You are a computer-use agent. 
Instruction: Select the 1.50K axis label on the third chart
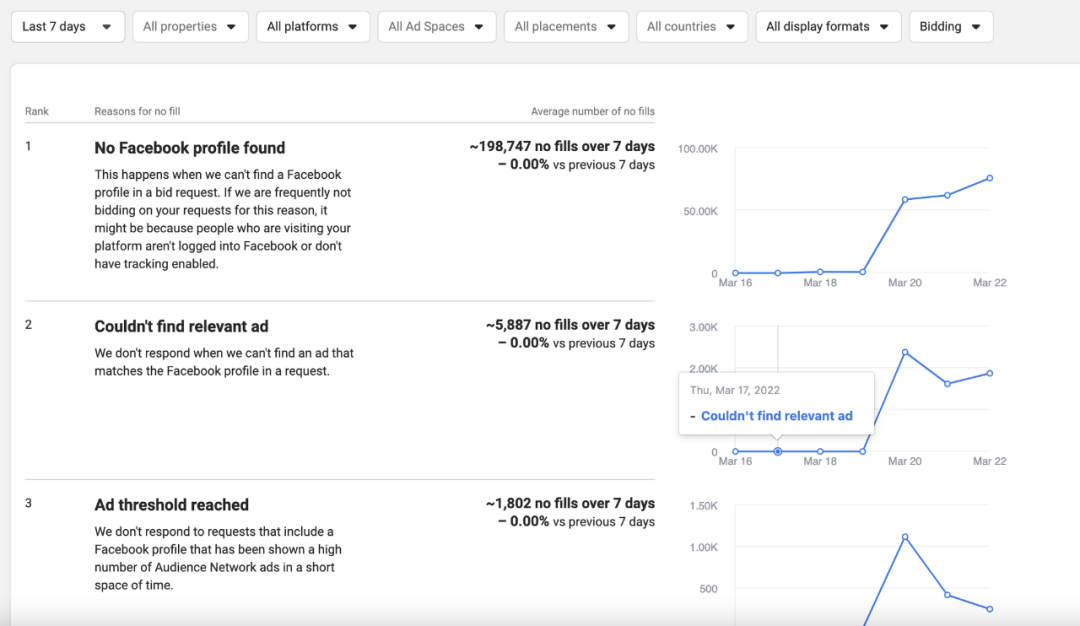pos(703,505)
